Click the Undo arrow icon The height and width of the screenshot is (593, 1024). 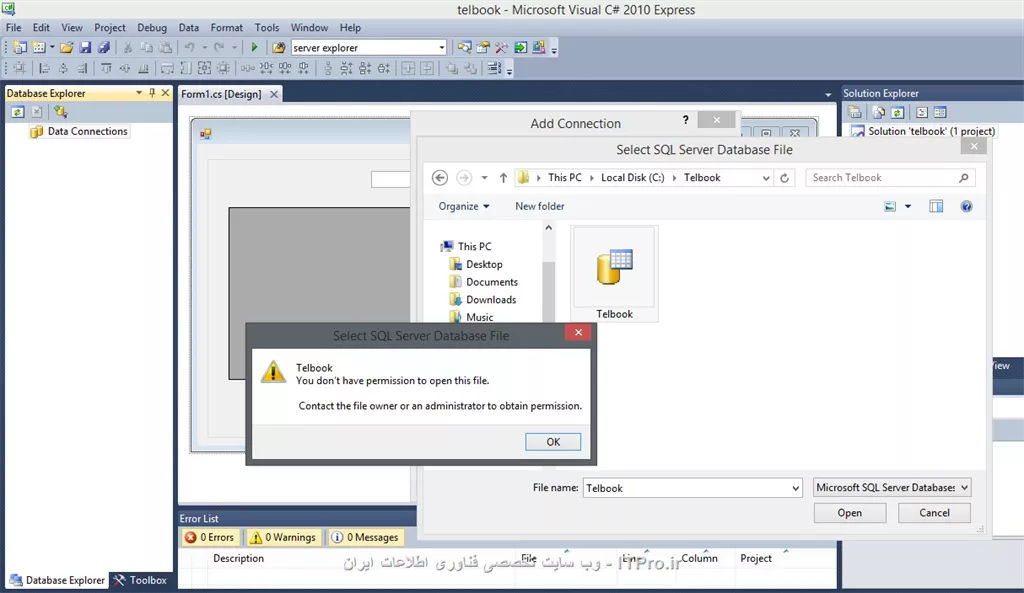(189, 48)
